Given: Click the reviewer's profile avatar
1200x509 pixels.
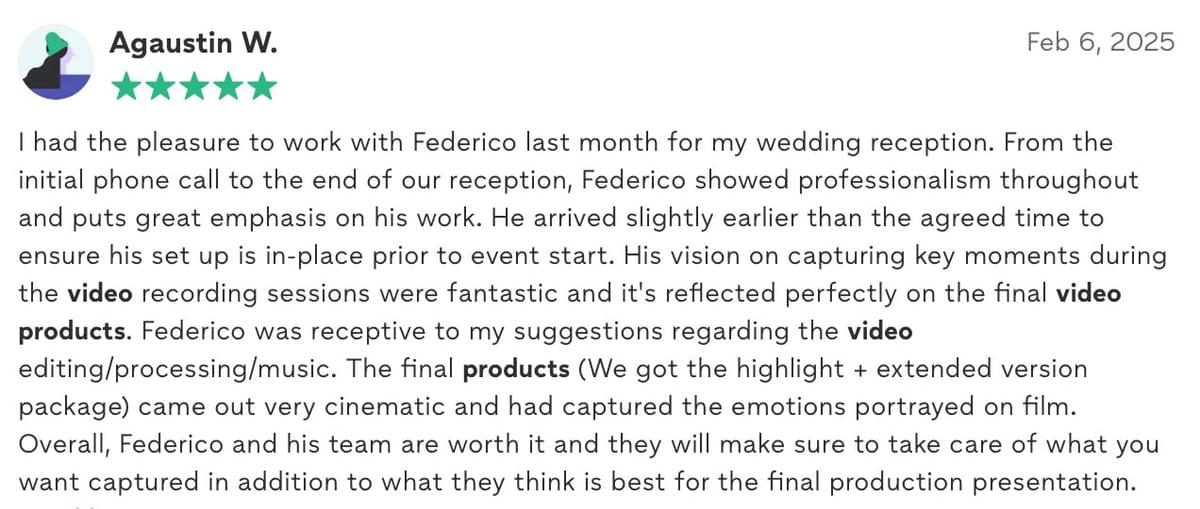Looking at the screenshot, I should [x=56, y=62].
